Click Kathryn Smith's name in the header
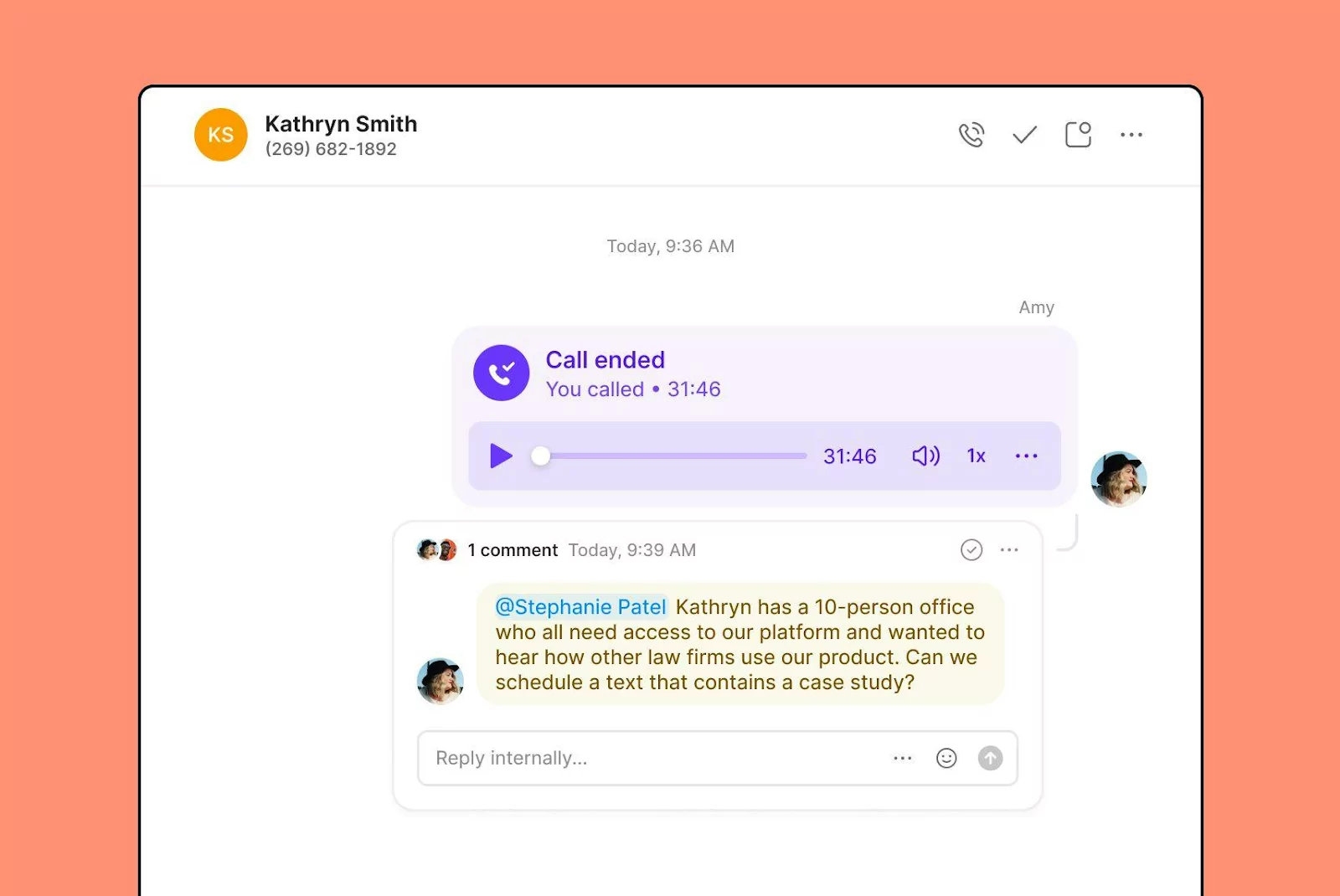Screen dimensions: 1340x896 340,124
